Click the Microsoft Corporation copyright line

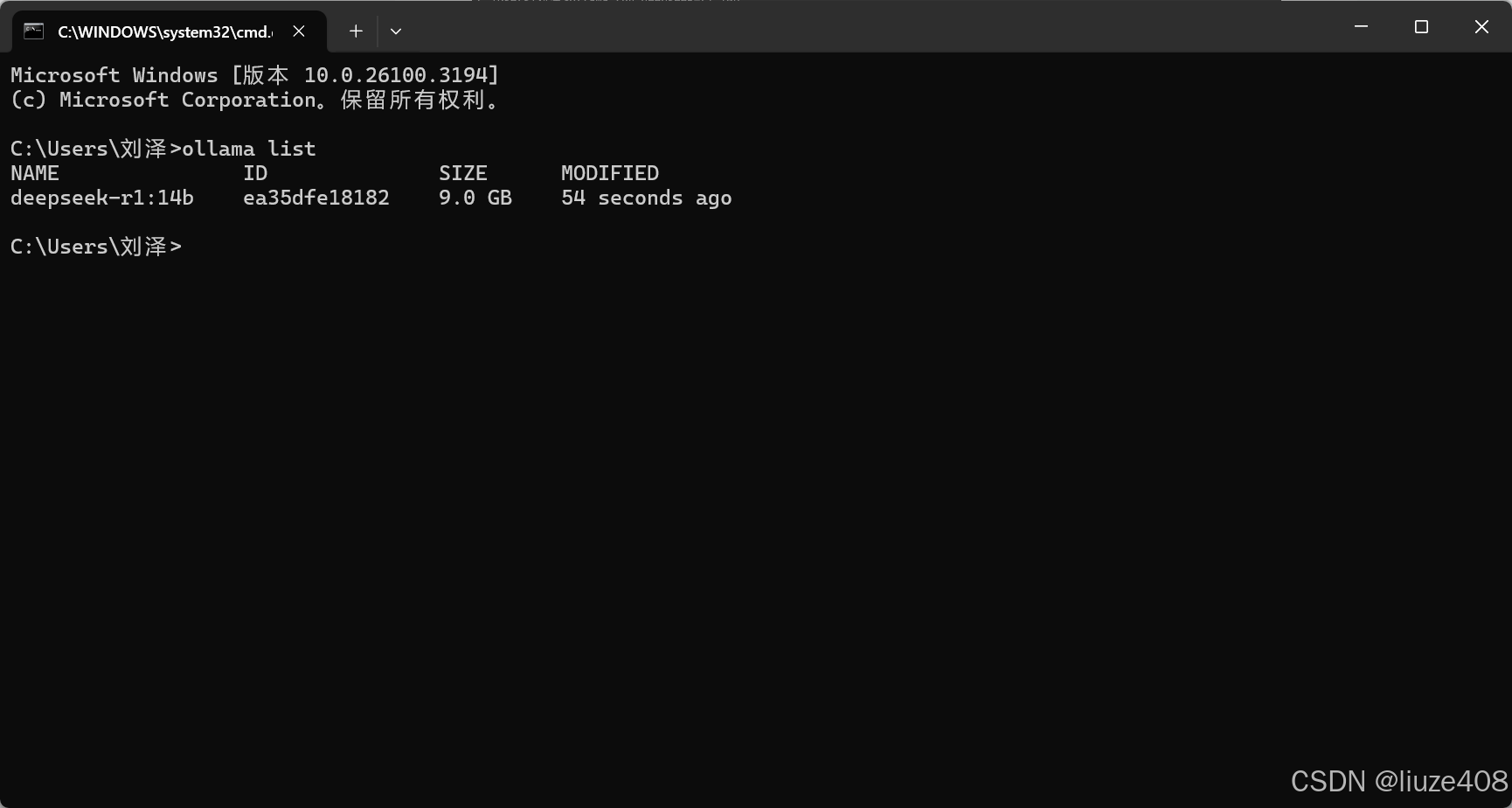pos(255,100)
